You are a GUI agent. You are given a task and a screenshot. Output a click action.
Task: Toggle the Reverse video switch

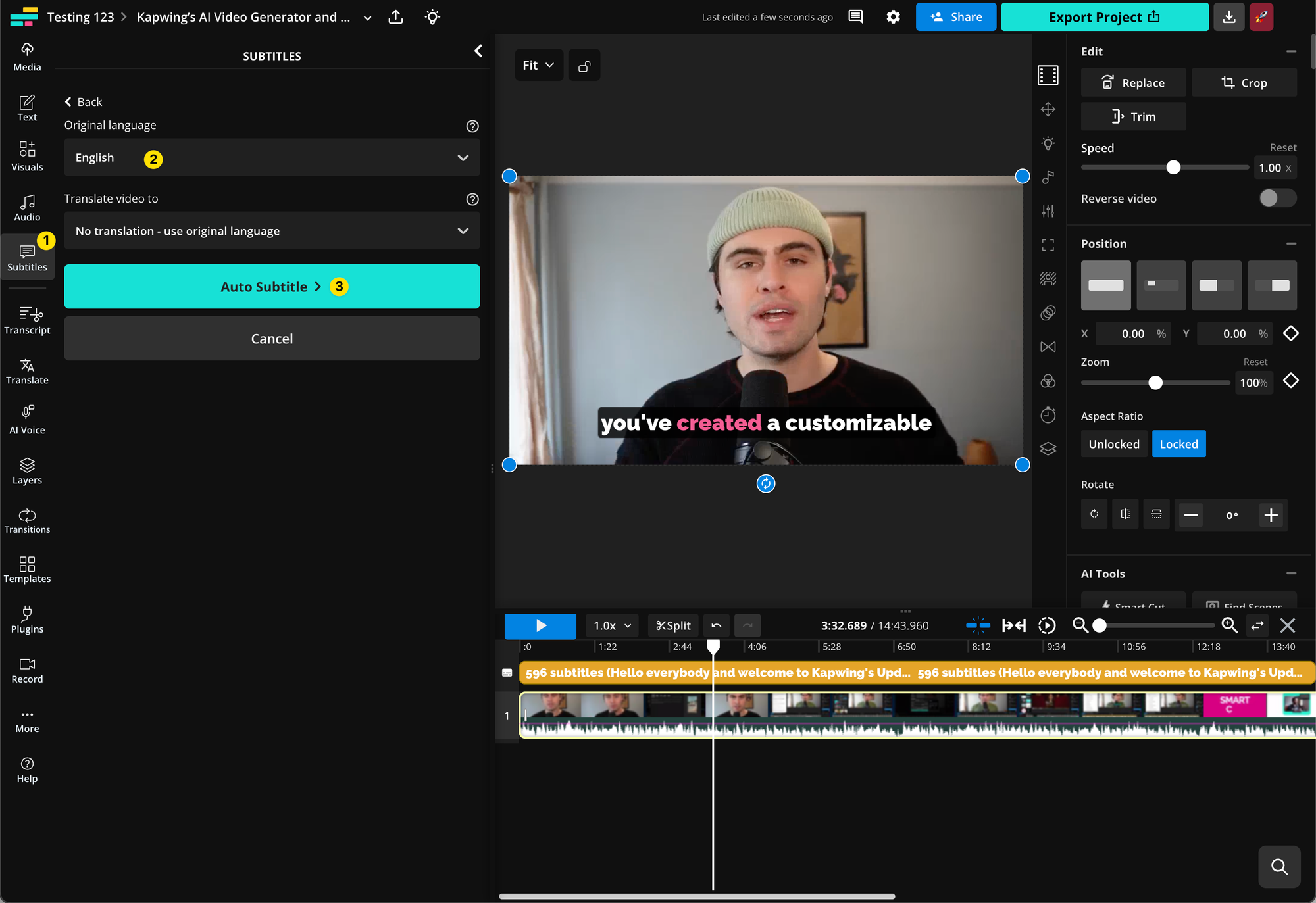click(x=1277, y=198)
